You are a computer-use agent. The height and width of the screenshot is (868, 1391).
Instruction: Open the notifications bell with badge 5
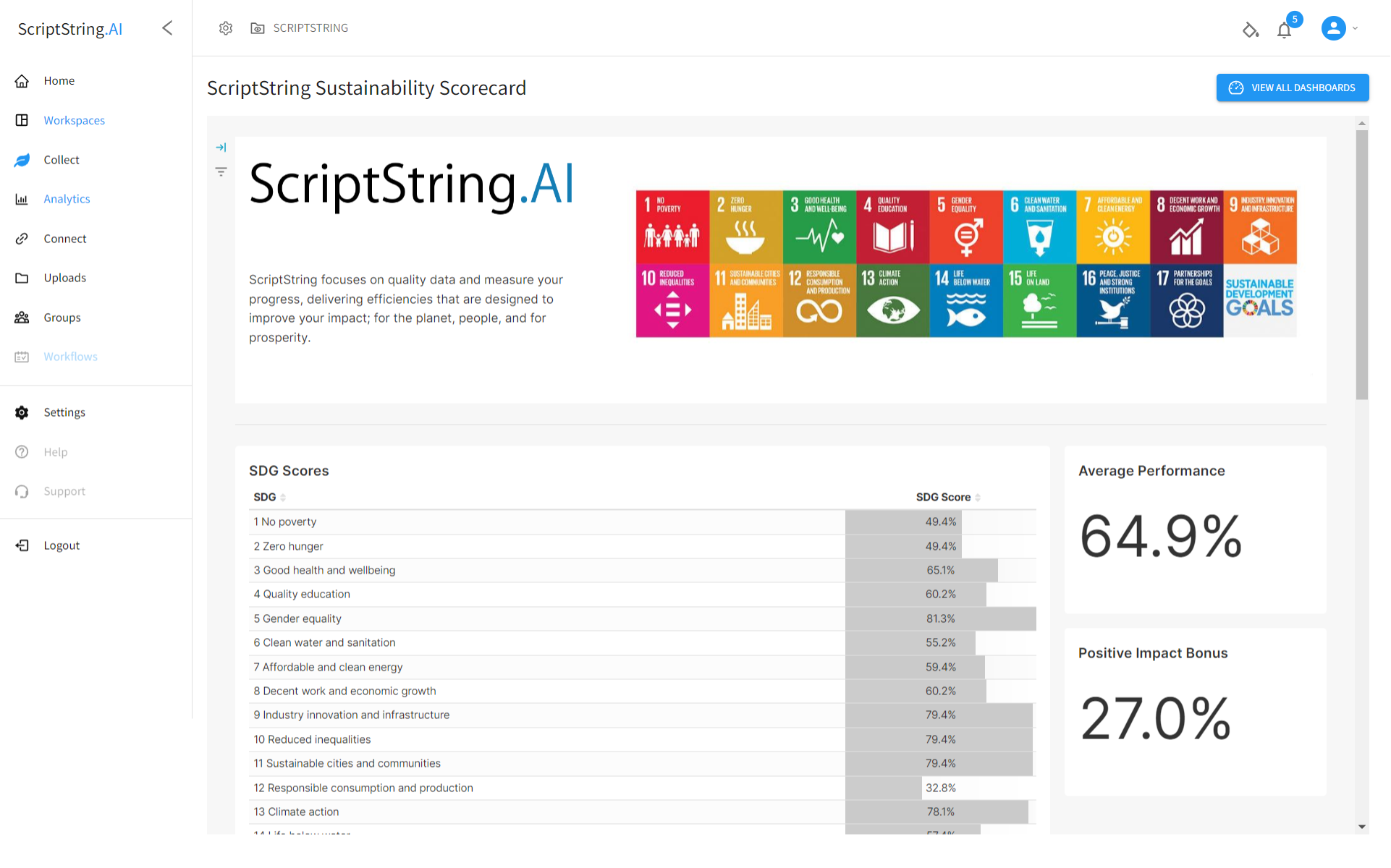coord(1285,30)
